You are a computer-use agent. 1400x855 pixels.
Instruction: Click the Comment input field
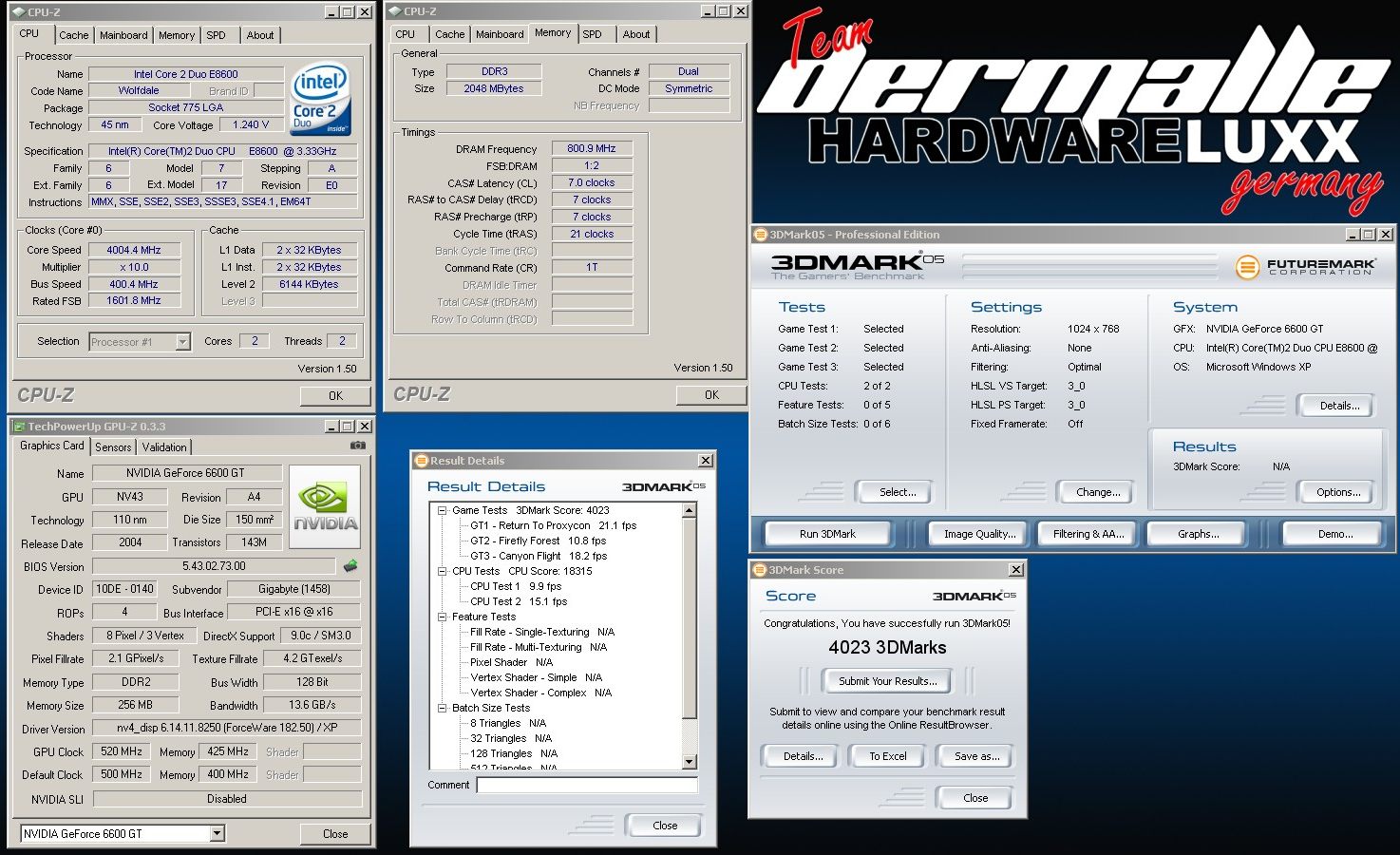587,785
